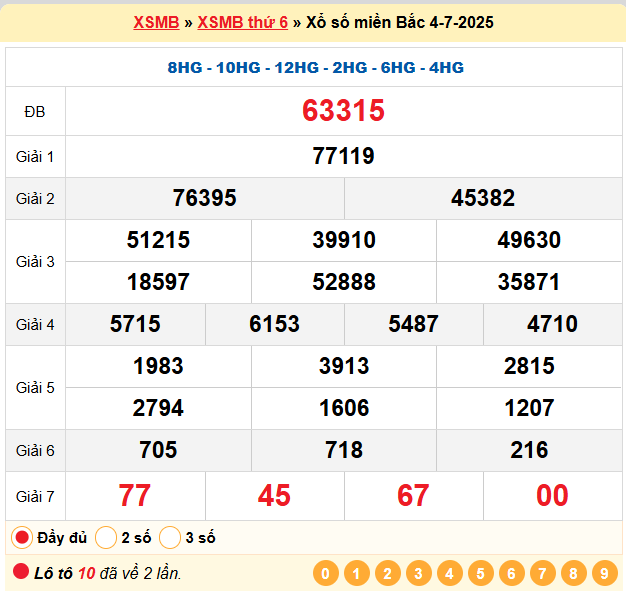Image resolution: width=626 pixels, height=594 pixels.
Task: Click first prize number 77119
Action: tap(343, 156)
